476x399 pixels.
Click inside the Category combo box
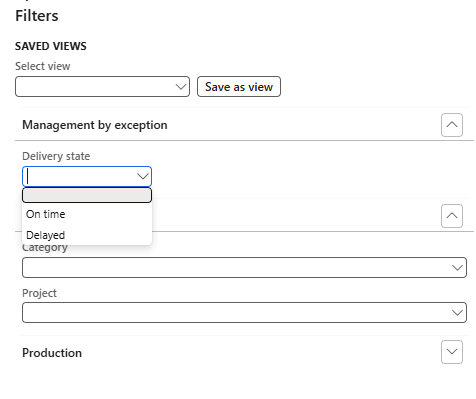pyautogui.click(x=244, y=267)
